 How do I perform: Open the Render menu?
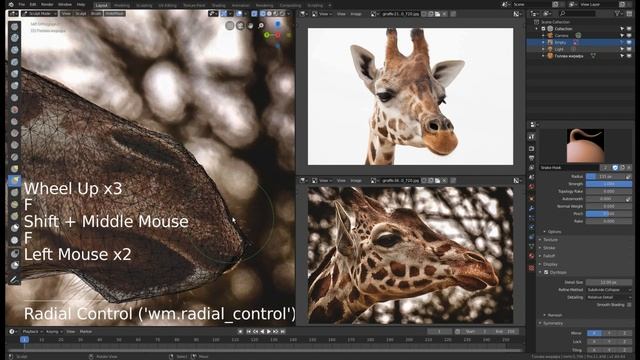(x=47, y=4)
